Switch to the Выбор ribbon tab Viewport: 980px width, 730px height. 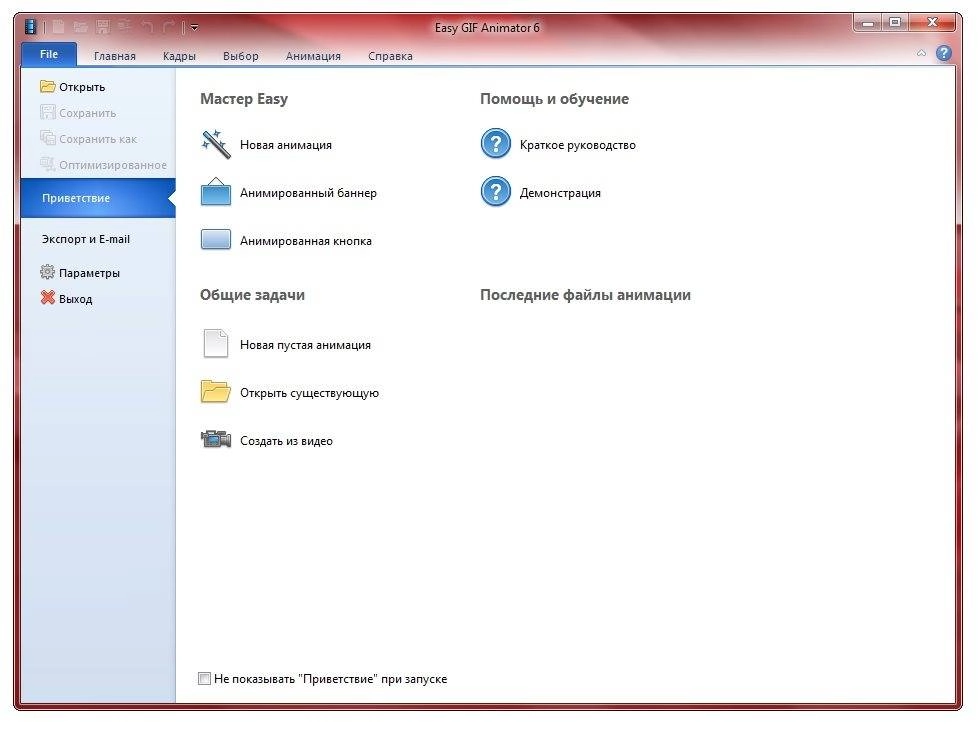241,56
